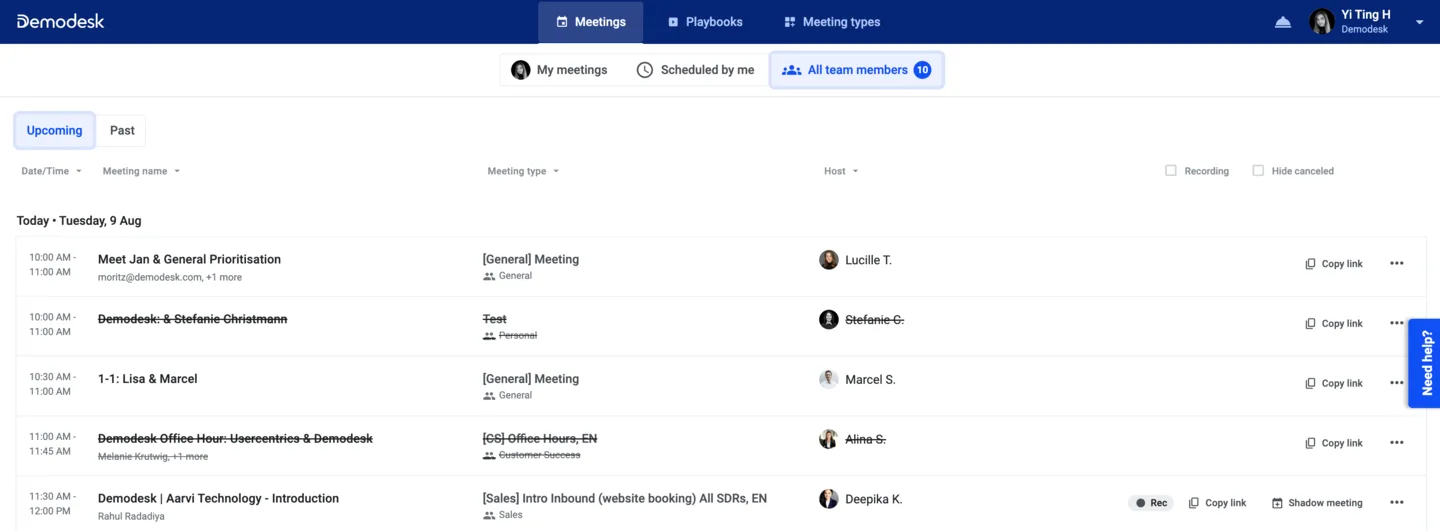Click Stefanie C. host avatar
The image size is (1440, 531).
click(829, 320)
